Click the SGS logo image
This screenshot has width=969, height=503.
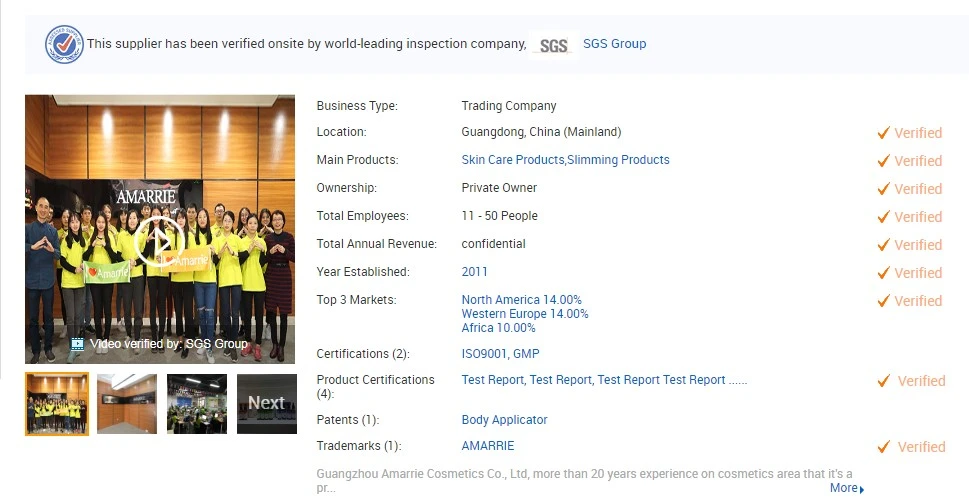tap(554, 45)
